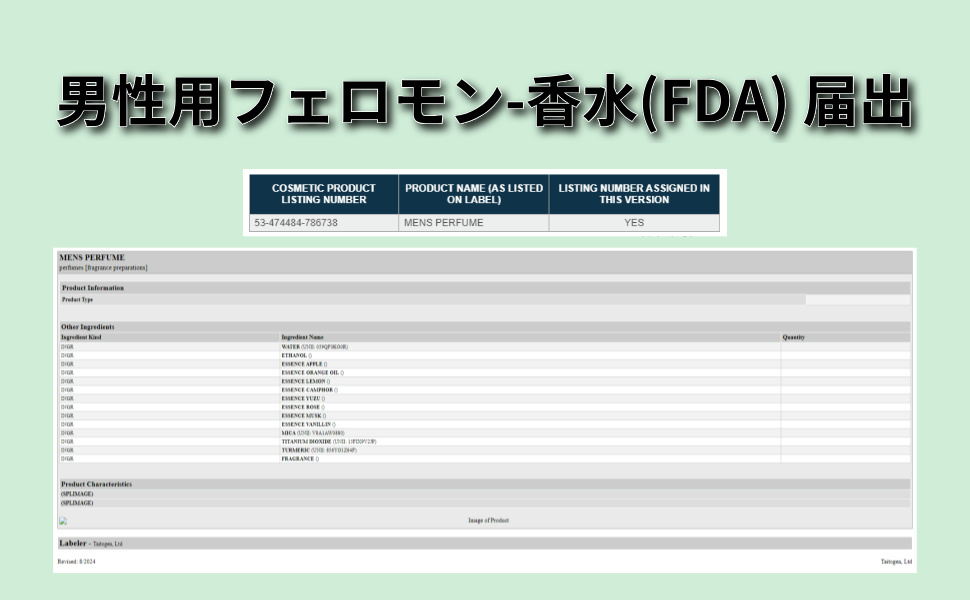
Task: Click the Labeler section heading
Action: point(74,543)
